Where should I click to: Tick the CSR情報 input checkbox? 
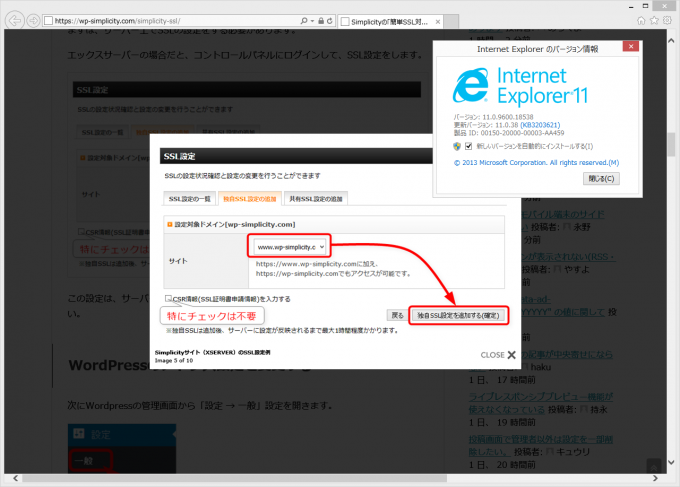168,298
